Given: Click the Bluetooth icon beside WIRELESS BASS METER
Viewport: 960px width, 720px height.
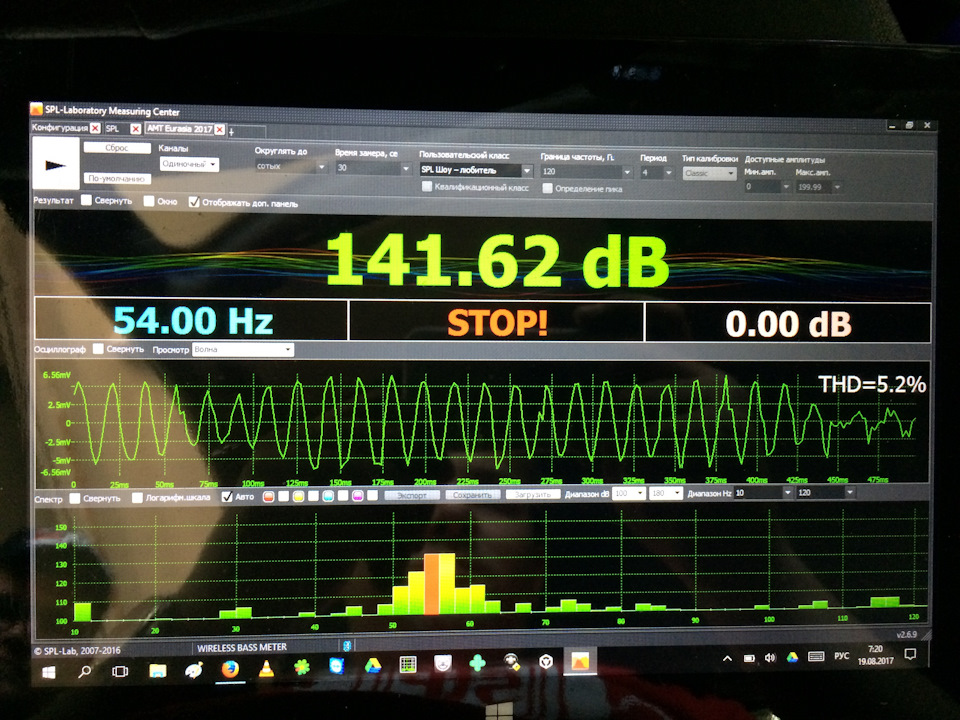Looking at the screenshot, I should (347, 645).
